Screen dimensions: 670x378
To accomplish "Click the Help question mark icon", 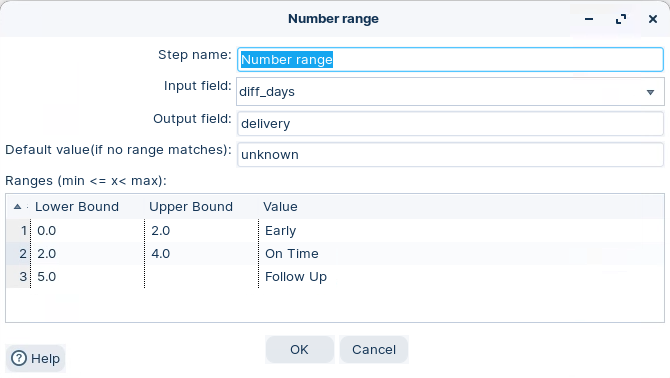I will click(19, 358).
